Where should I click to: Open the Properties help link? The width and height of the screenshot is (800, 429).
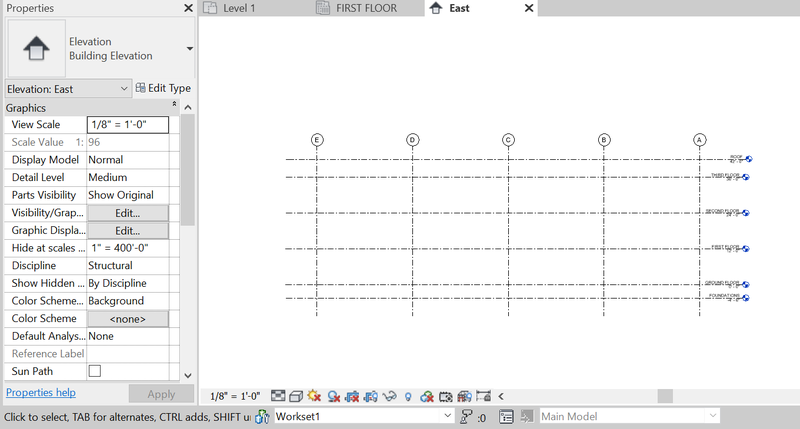tap(41, 393)
